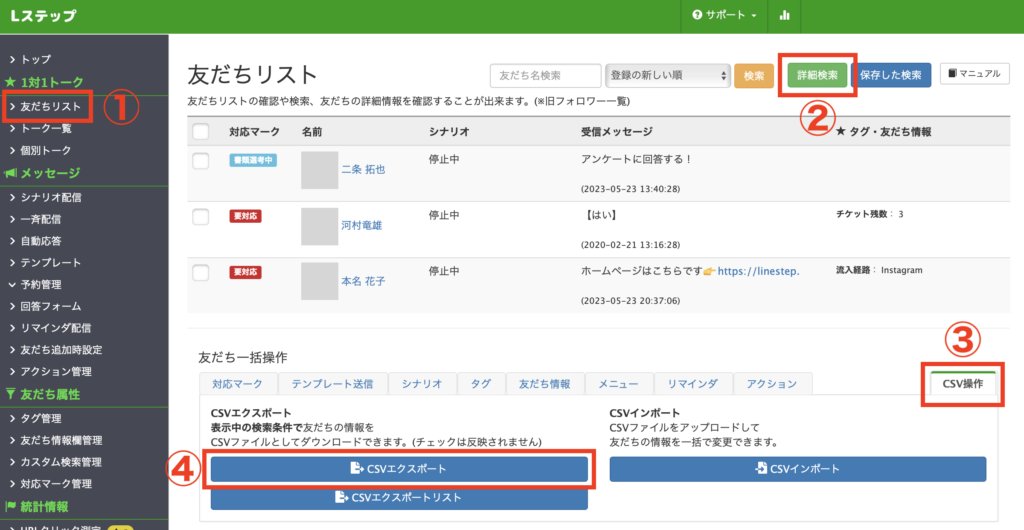Screen dimensions: 1024x530
Task: Click the blue CSVエクスポート button
Action: point(398,468)
